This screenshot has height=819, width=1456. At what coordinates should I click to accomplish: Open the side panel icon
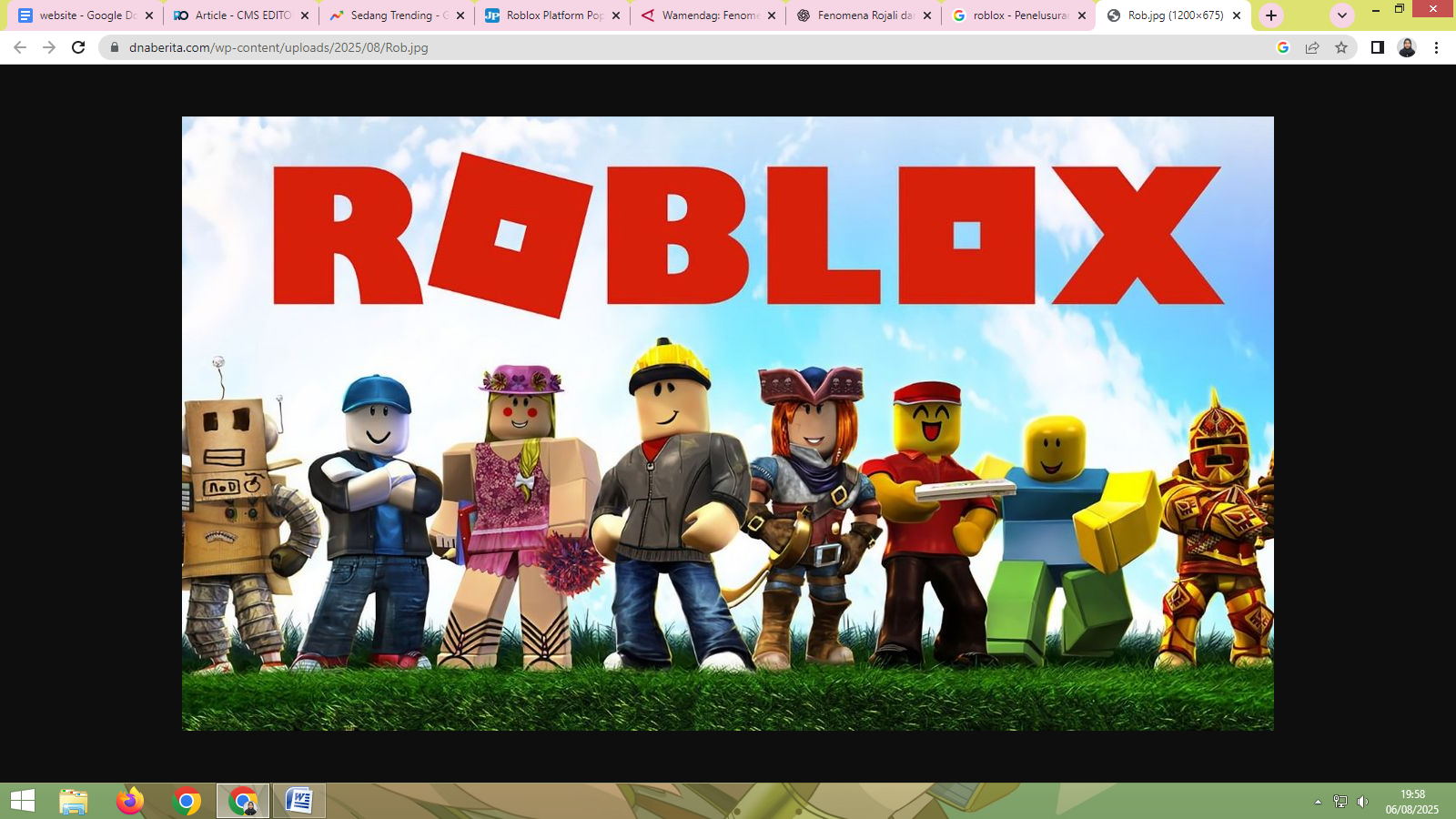[x=1378, y=47]
